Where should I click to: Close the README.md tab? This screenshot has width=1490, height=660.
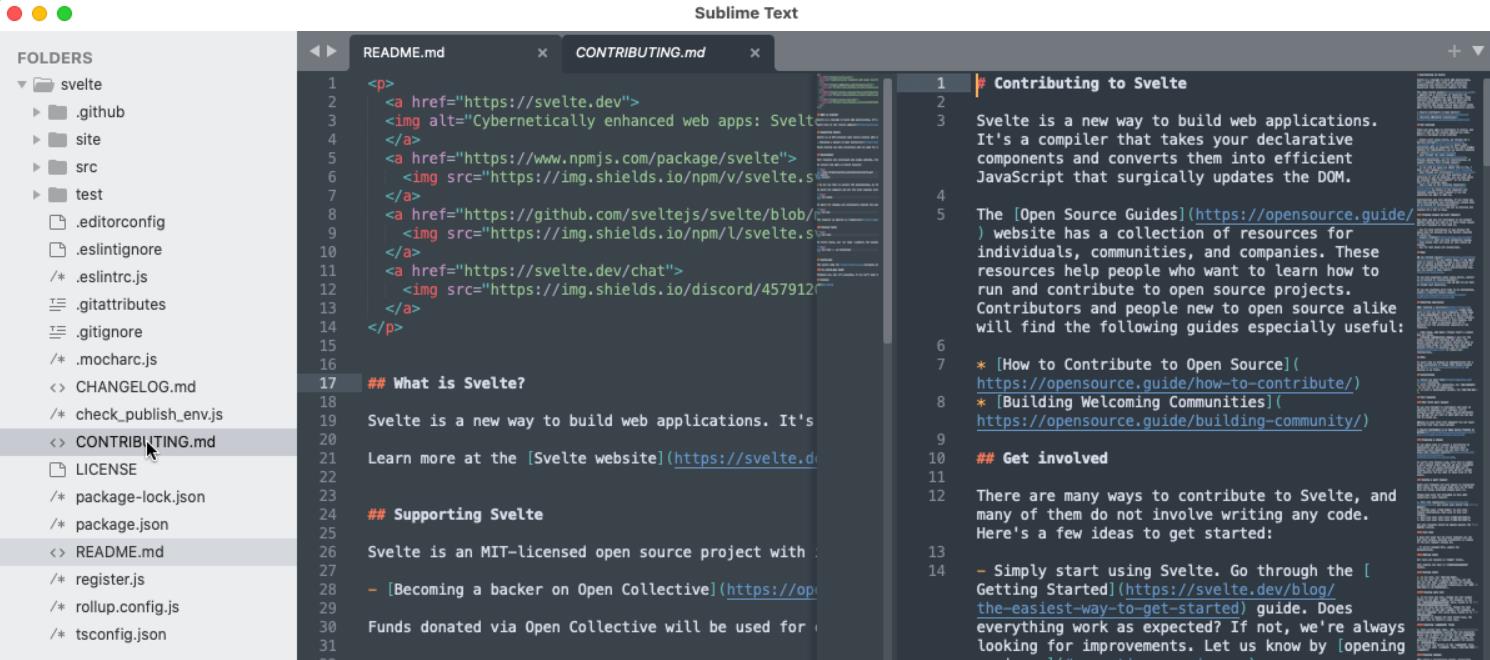[542, 53]
